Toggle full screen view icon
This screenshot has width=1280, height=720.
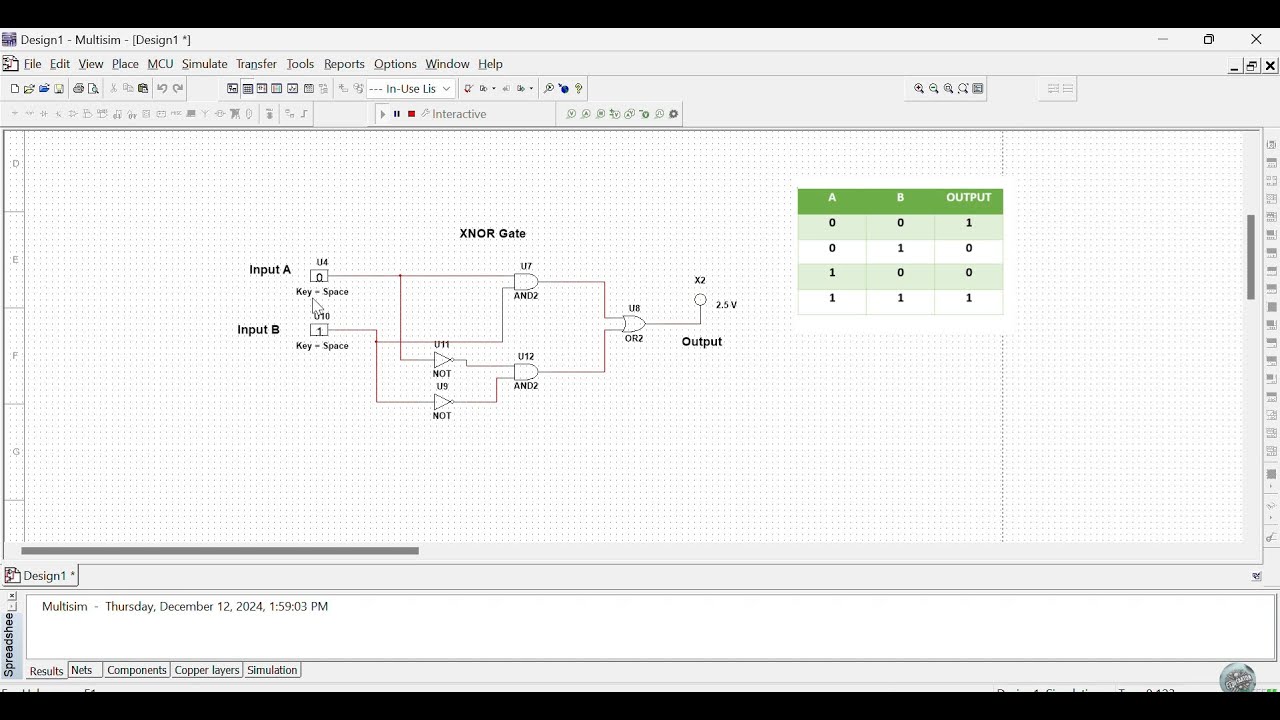pos(979,89)
